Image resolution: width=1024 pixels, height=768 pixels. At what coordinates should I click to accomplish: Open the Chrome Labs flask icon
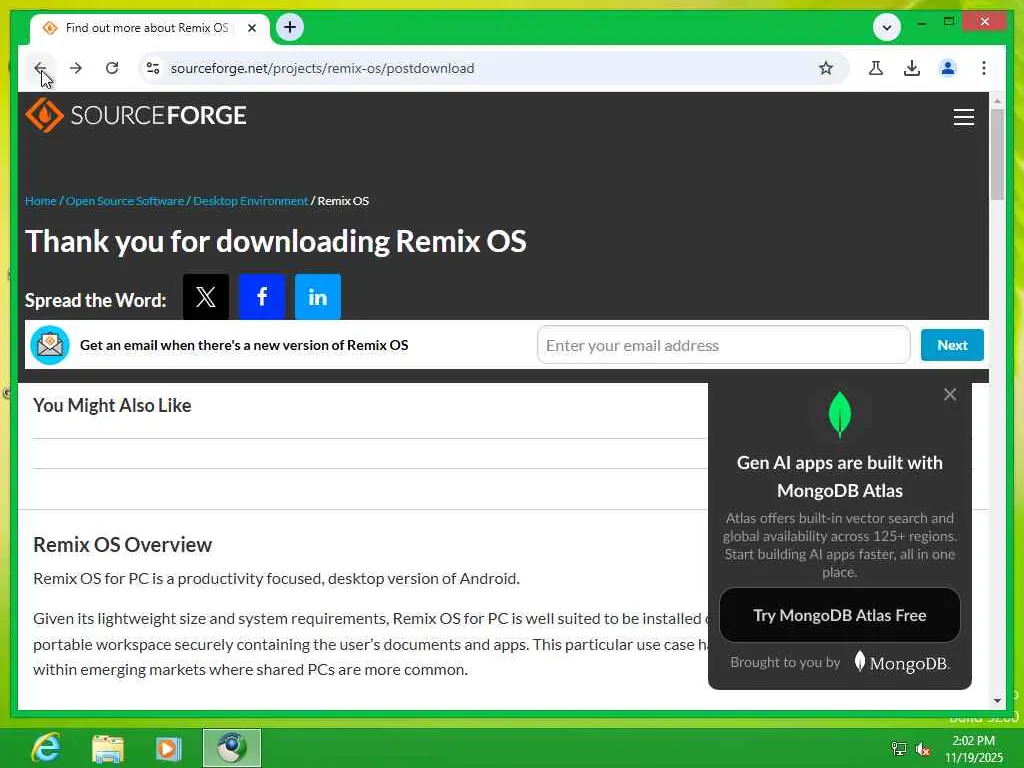coord(876,68)
